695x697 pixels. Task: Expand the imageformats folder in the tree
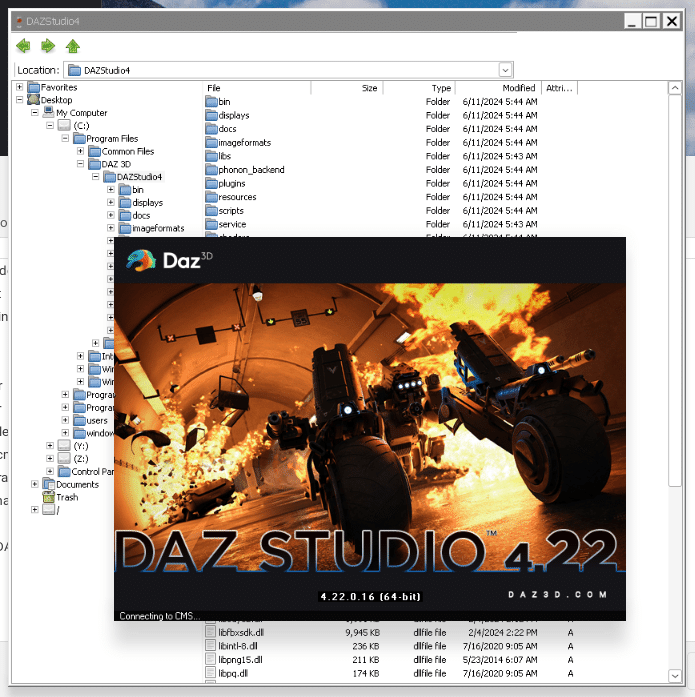coord(111,228)
